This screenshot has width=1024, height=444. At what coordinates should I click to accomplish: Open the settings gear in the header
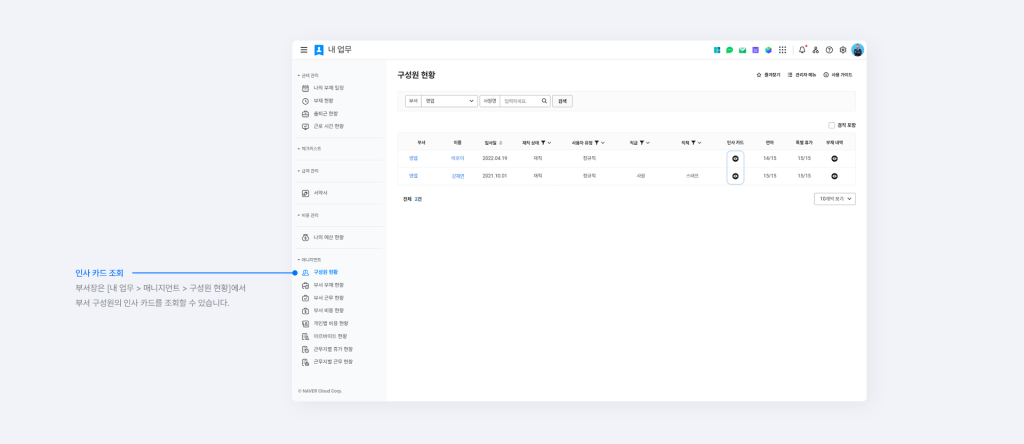point(843,50)
